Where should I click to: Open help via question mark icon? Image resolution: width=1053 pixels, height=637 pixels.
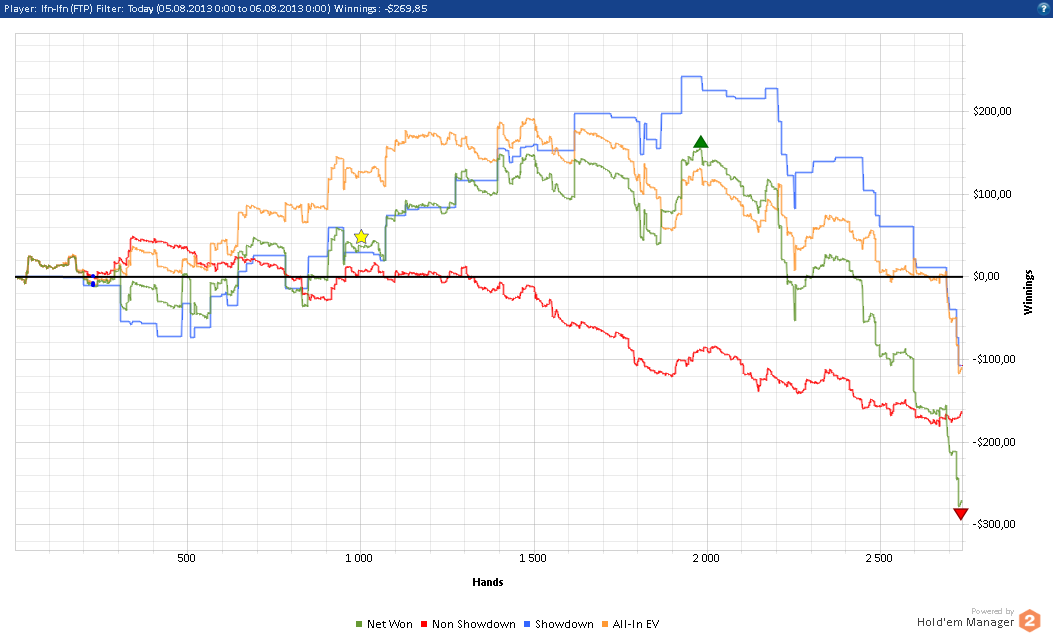tap(1041, 7)
